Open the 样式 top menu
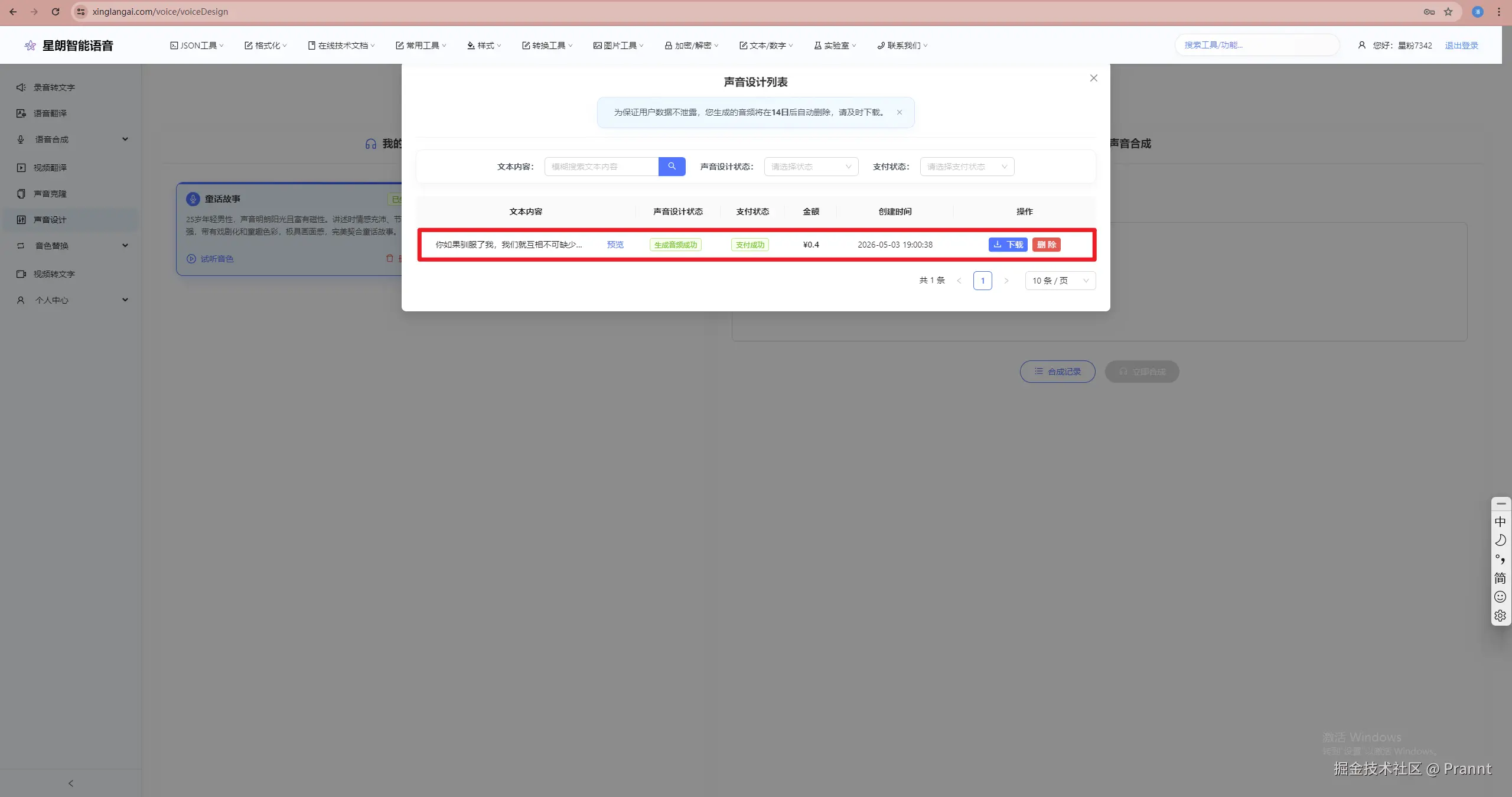Image resolution: width=1512 pixels, height=797 pixels. pos(484,45)
